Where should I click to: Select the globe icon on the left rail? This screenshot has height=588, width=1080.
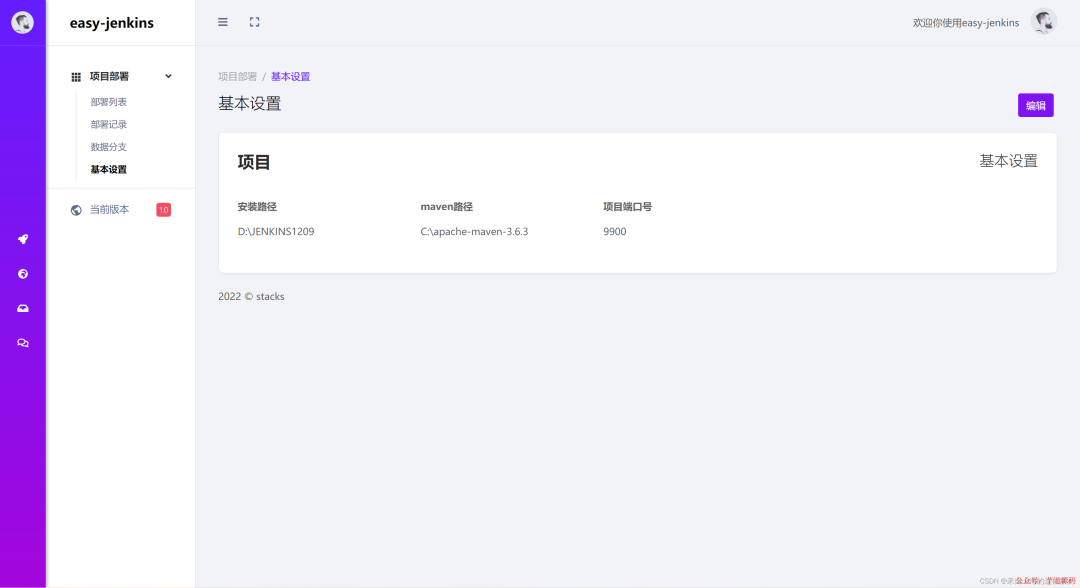22,273
